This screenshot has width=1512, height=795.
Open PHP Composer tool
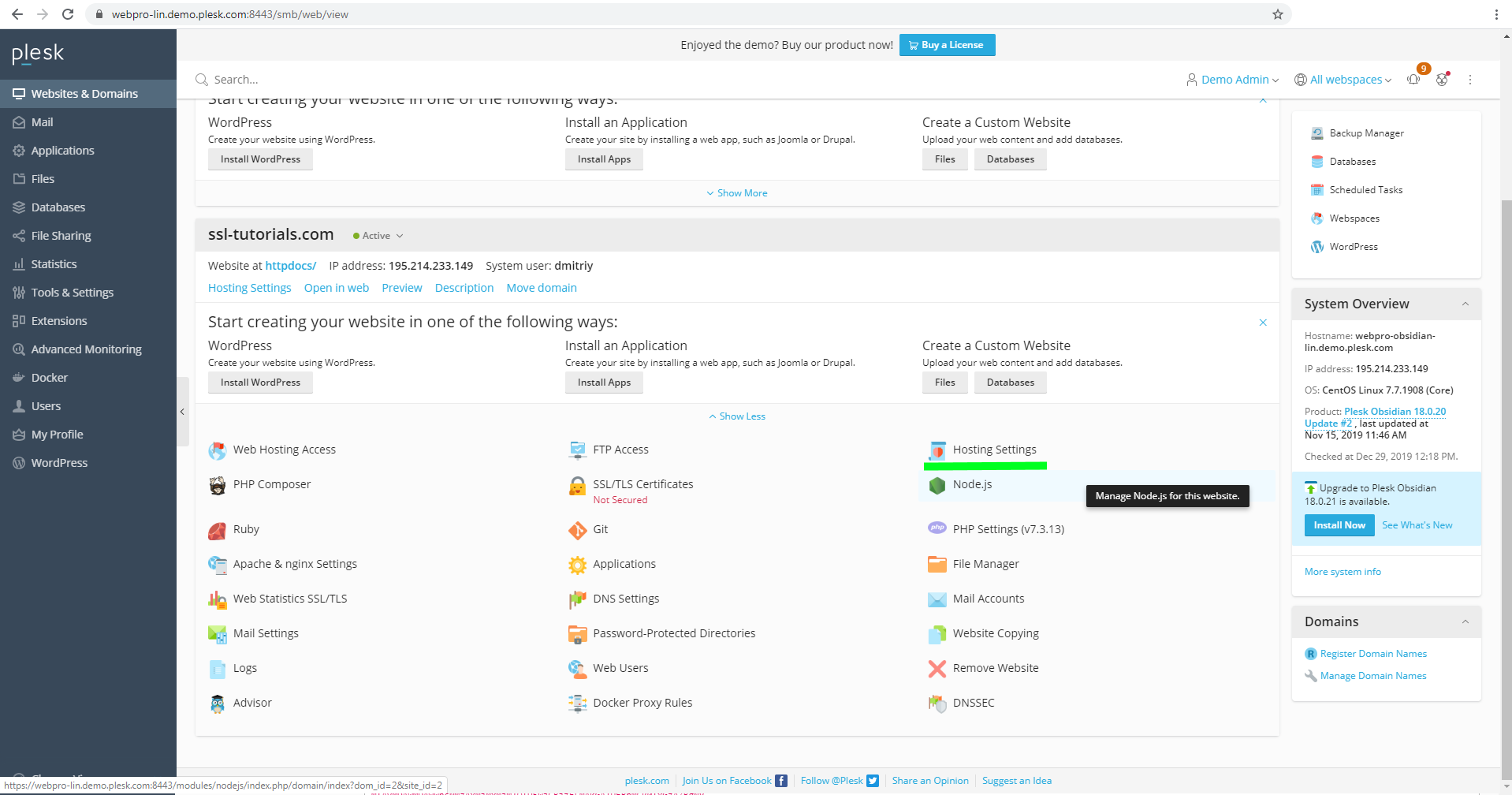click(x=271, y=484)
